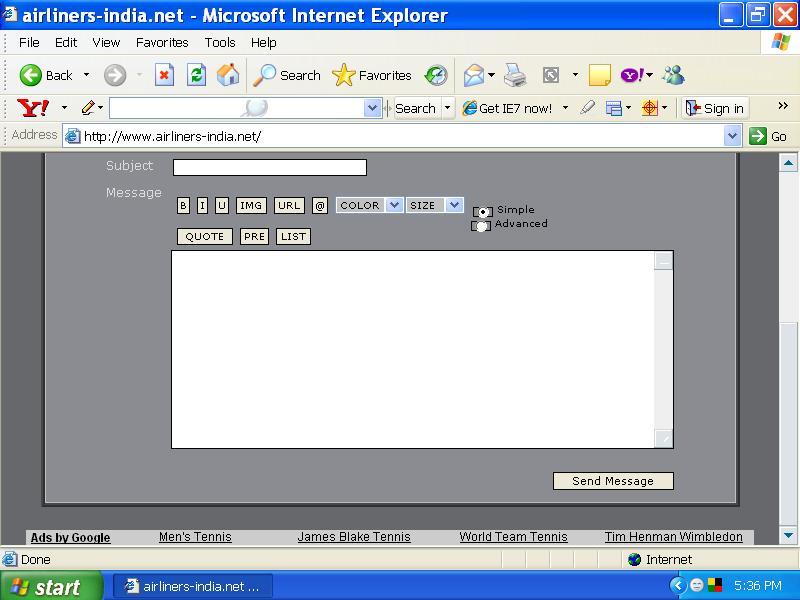Open the Help menu
Image resolution: width=800 pixels, height=600 pixels.
click(x=263, y=42)
